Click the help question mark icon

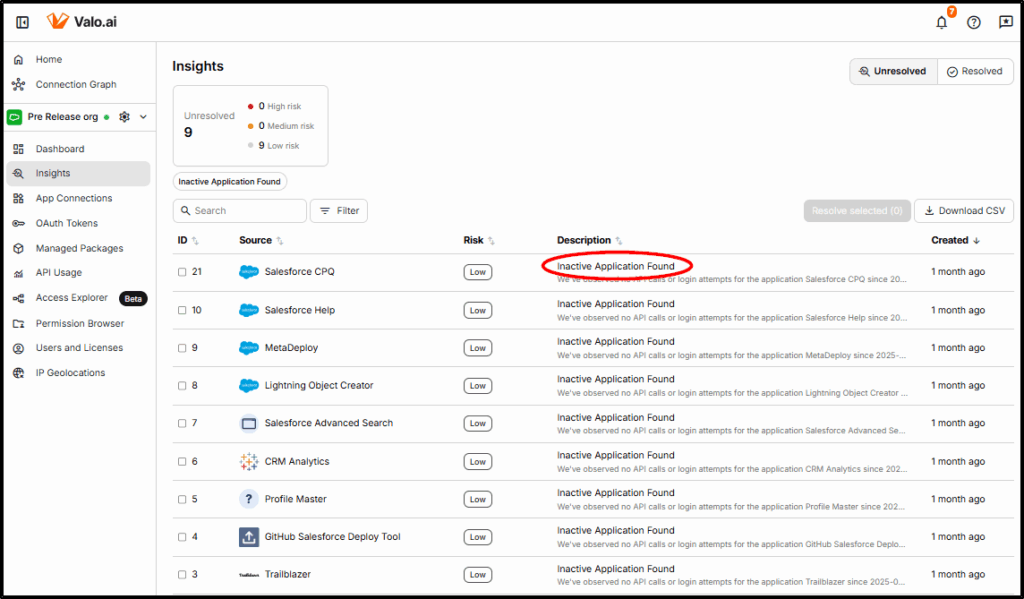pos(974,22)
